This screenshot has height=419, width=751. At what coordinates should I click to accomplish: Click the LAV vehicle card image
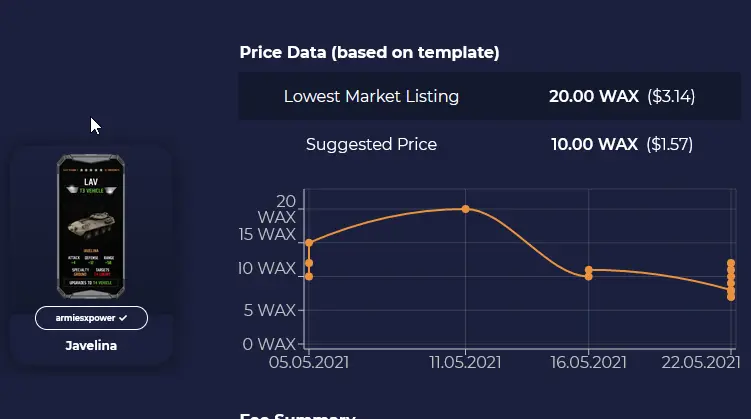[x=91, y=226]
